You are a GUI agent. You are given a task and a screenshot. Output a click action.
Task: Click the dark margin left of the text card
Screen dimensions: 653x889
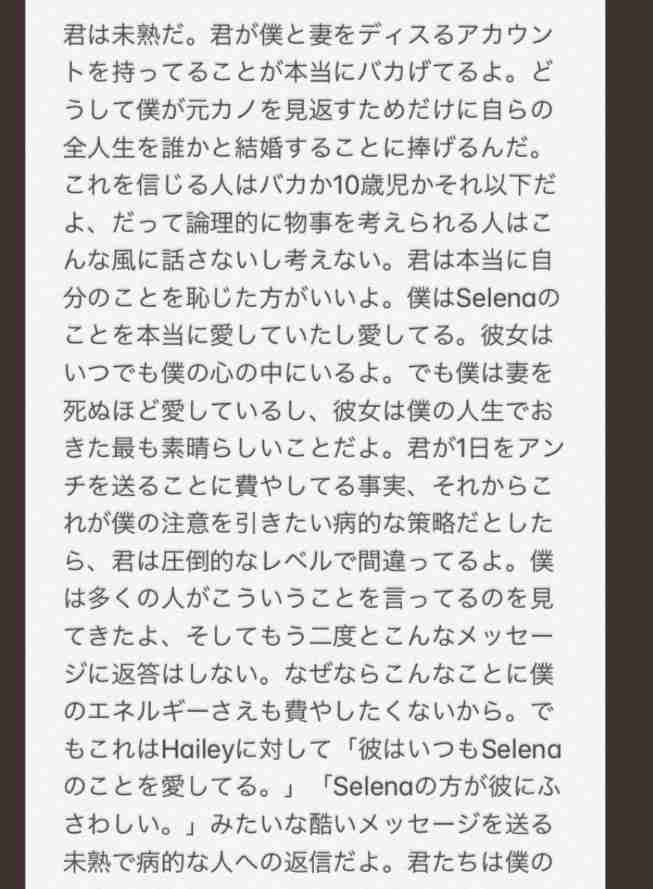pos(12,444)
